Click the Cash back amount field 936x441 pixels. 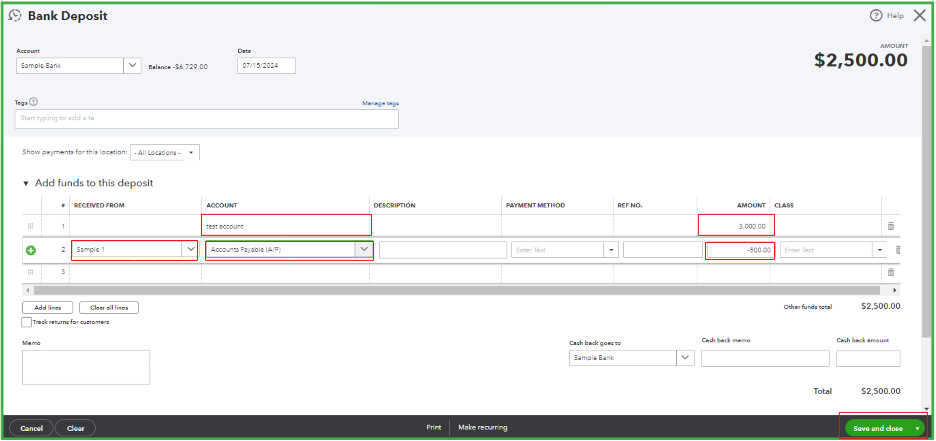pyautogui.click(x=868, y=358)
